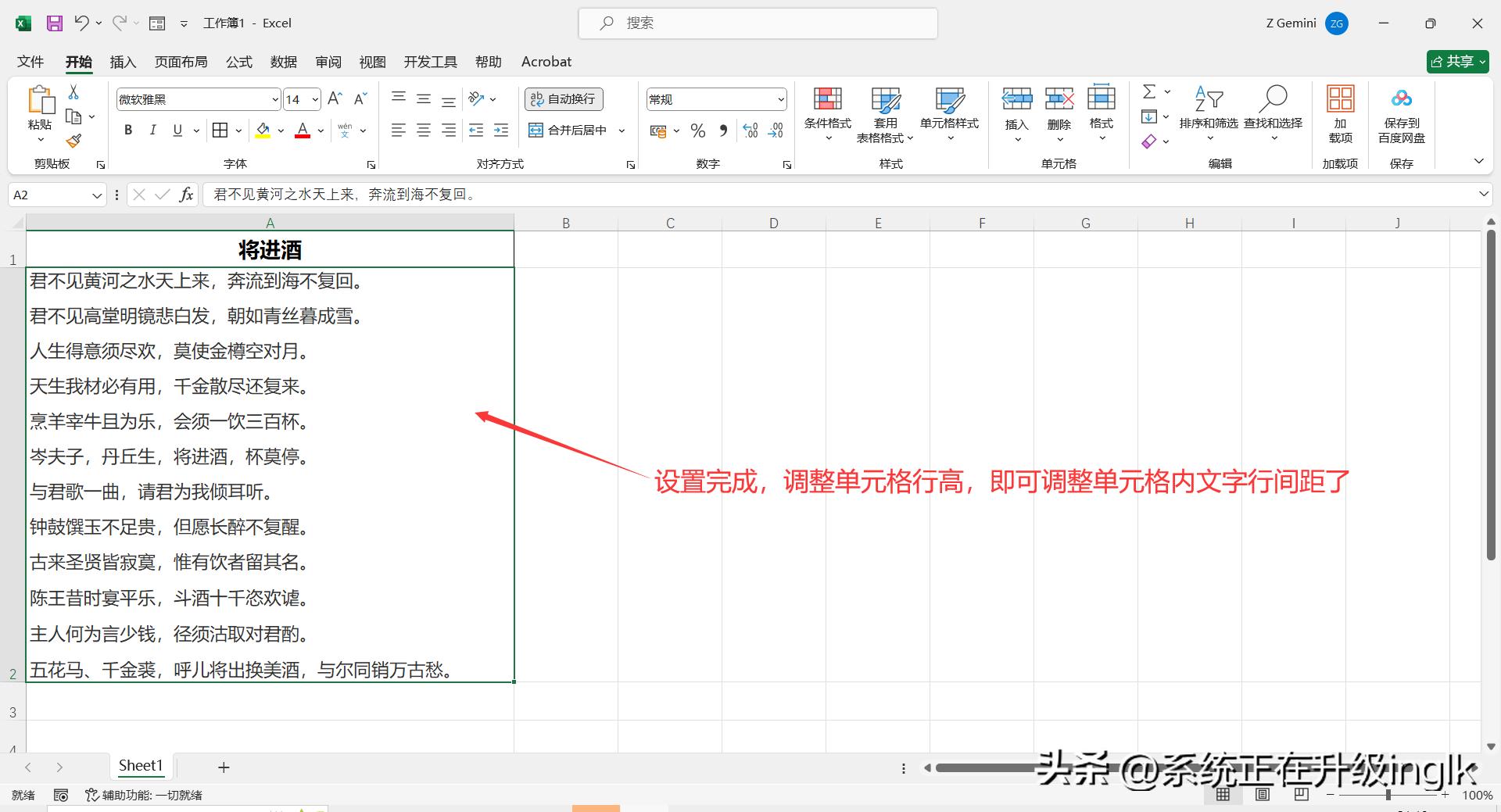This screenshot has width=1501, height=812.
Task: Enable 自动换行 text wrapping
Action: (x=563, y=99)
